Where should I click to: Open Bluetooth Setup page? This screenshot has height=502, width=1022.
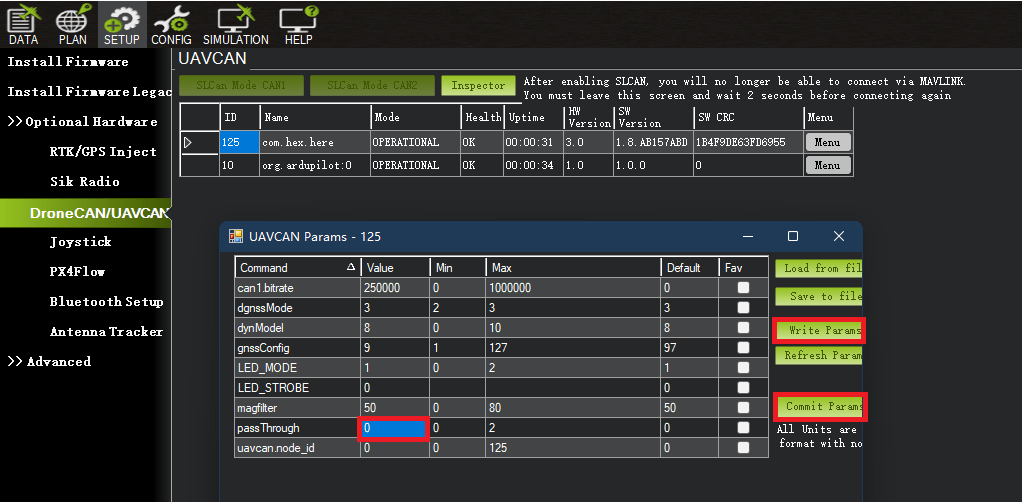click(106, 302)
